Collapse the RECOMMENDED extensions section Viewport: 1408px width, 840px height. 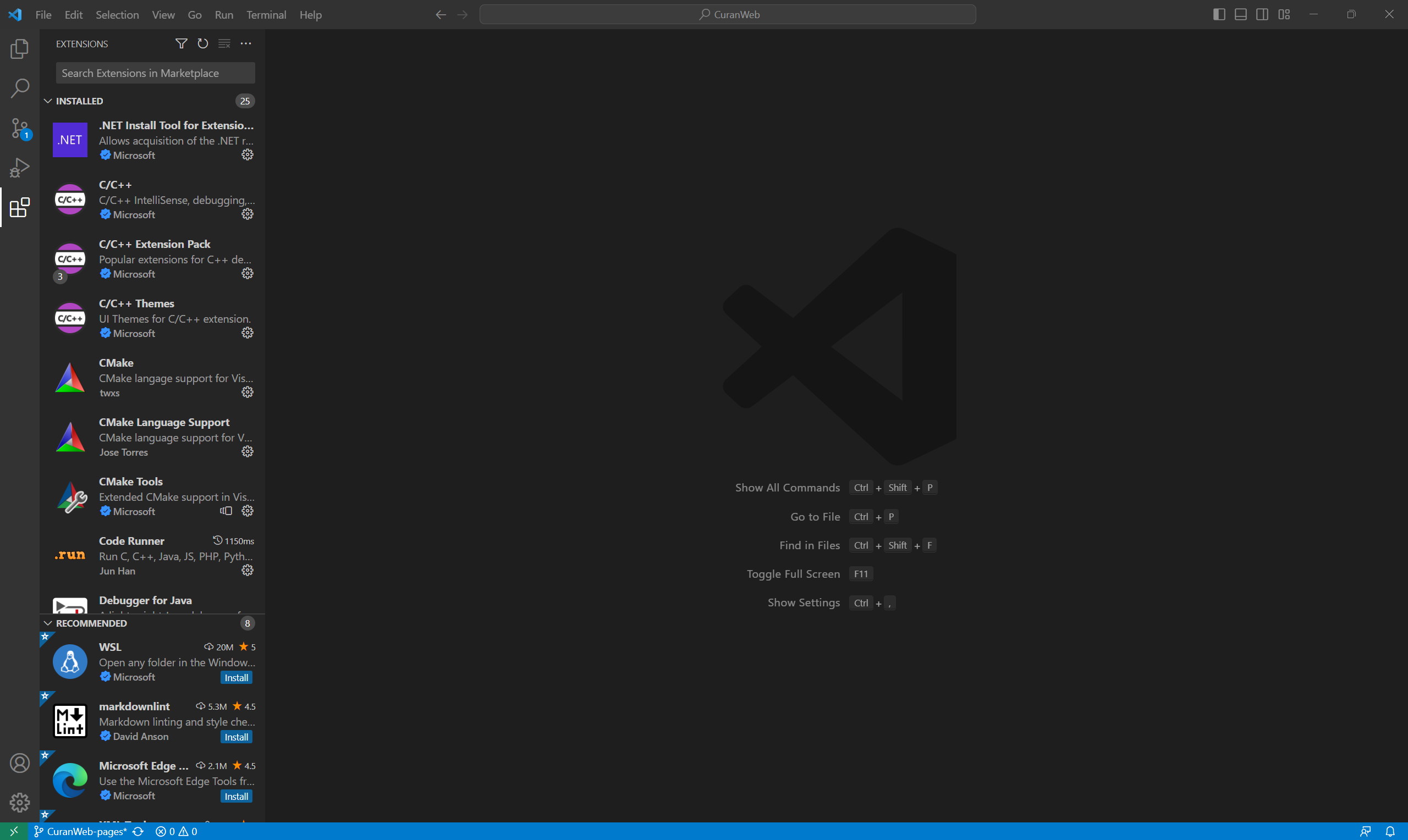click(47, 623)
